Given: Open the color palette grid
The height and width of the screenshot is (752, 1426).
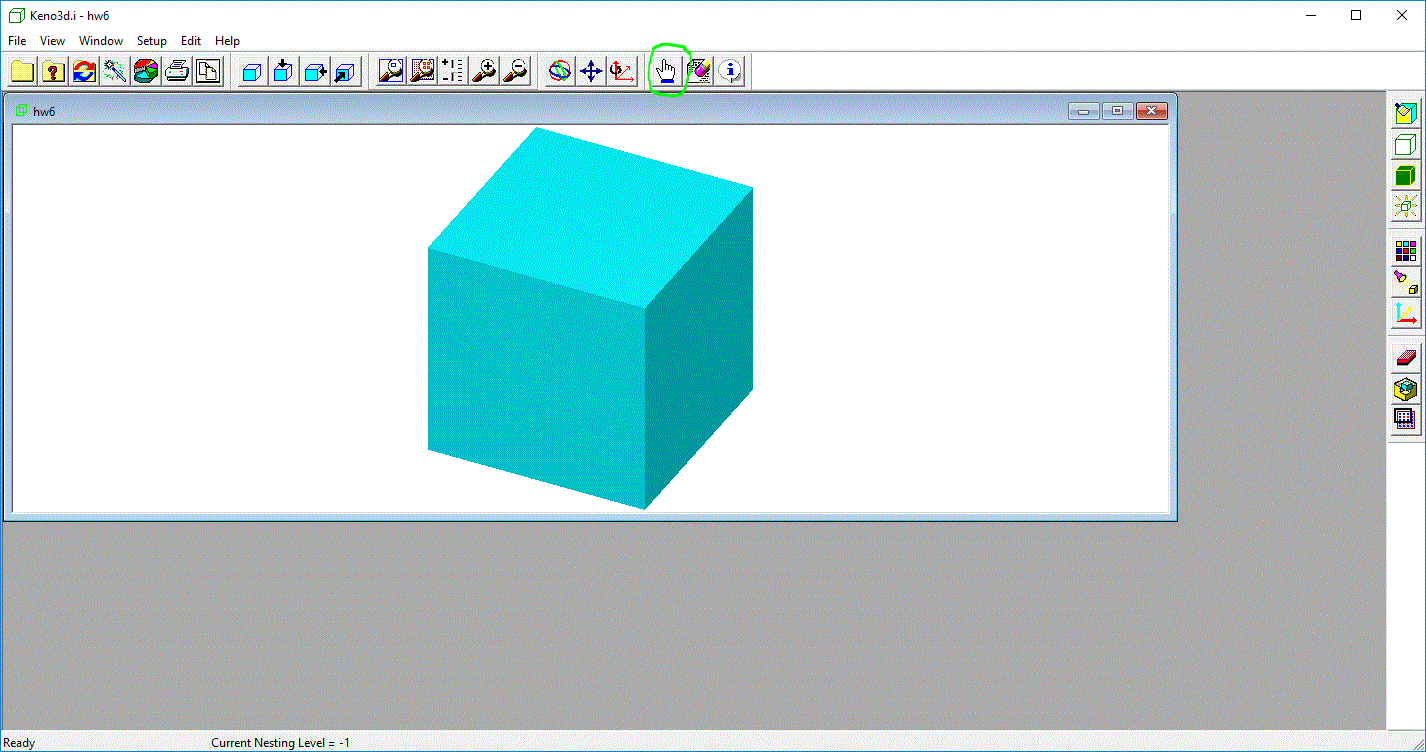Looking at the screenshot, I should (x=1406, y=251).
